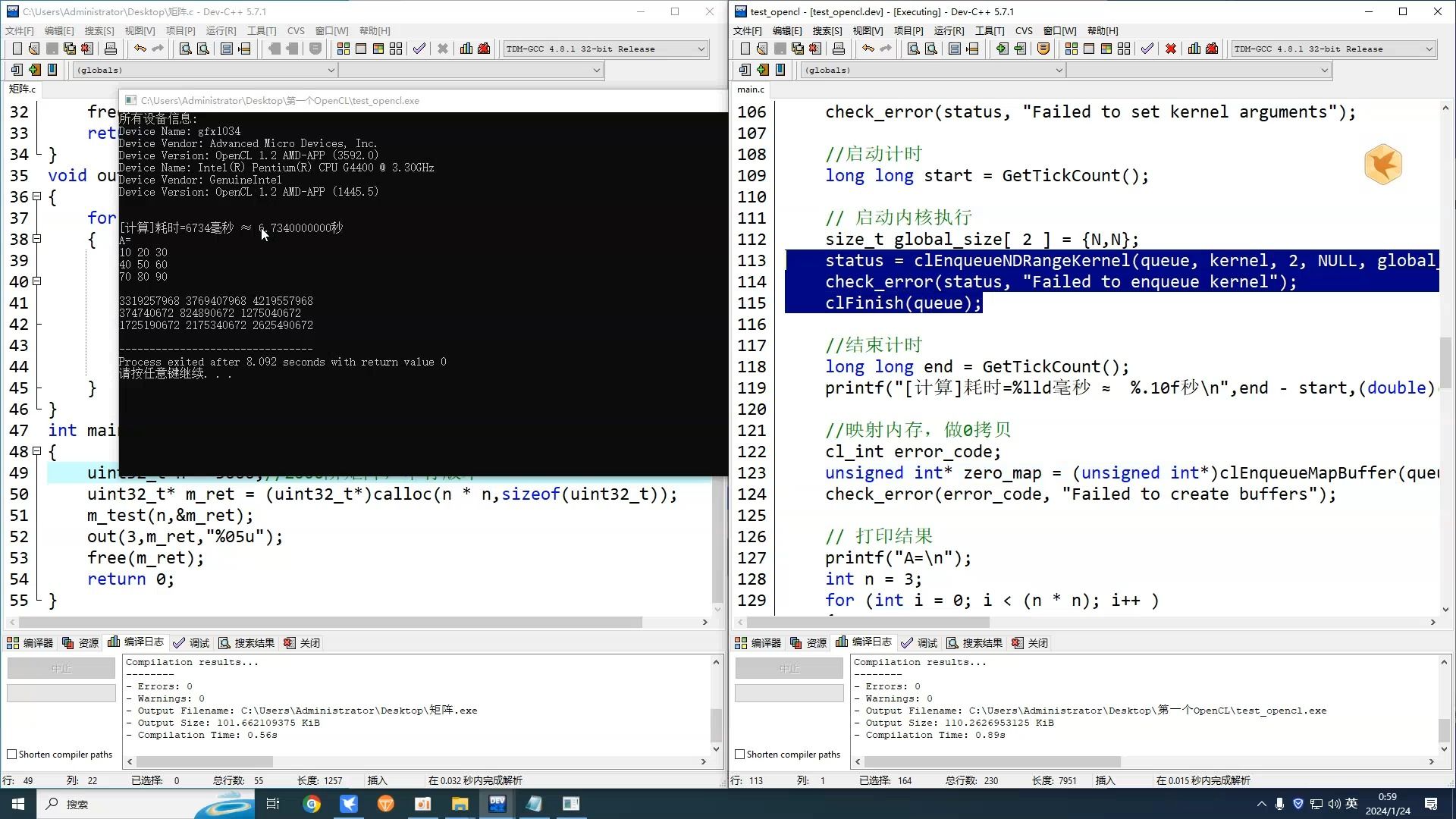The width and height of the screenshot is (1456, 819).
Task: Click Profile Analysis chart icon in right toolbar
Action: [x=1194, y=49]
